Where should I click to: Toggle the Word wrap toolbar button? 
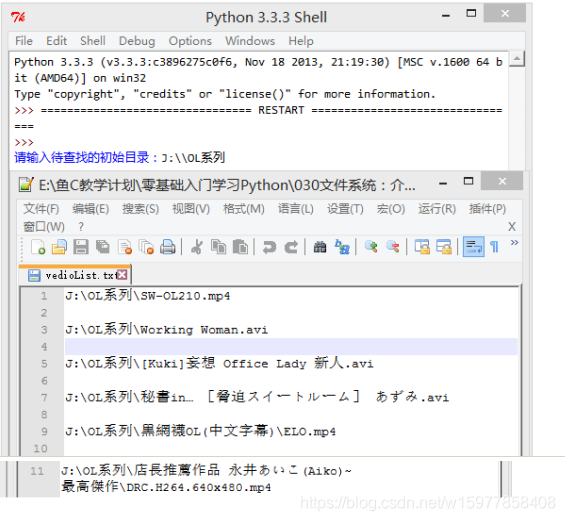[473, 247]
